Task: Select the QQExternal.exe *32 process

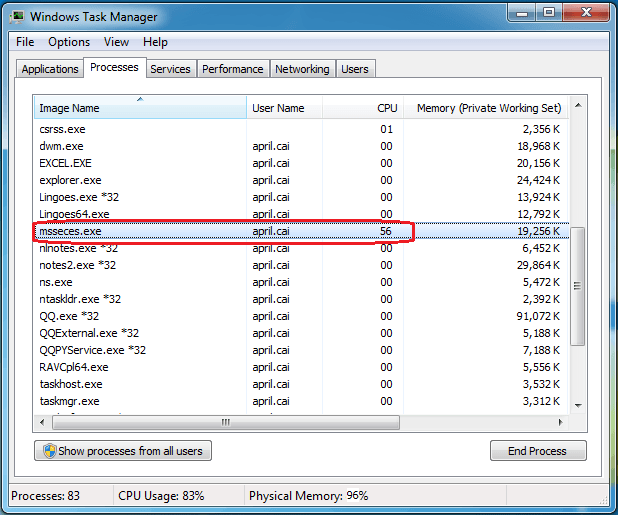Action: pyautogui.click(x=301, y=333)
